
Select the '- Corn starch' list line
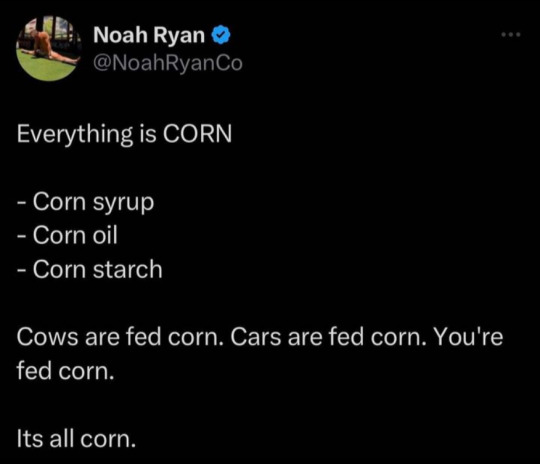90,269
